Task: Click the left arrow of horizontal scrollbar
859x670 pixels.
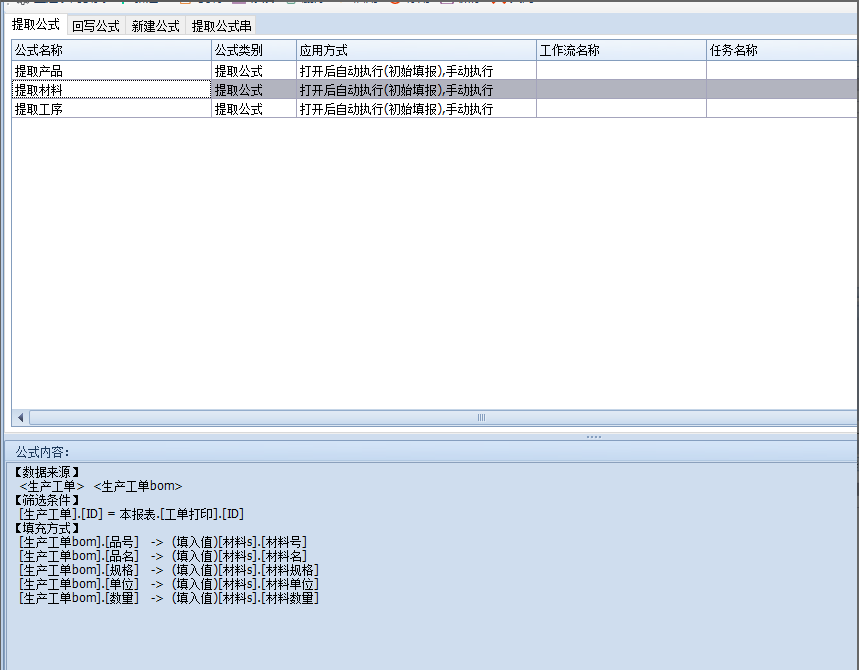Action: click(x=20, y=417)
